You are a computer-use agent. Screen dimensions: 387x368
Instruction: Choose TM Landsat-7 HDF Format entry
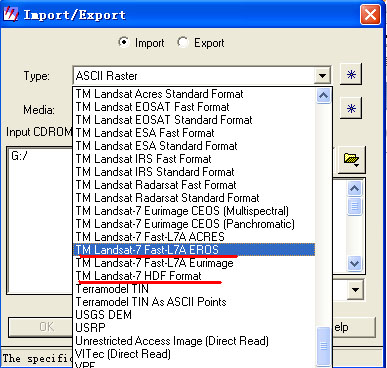[139, 276]
